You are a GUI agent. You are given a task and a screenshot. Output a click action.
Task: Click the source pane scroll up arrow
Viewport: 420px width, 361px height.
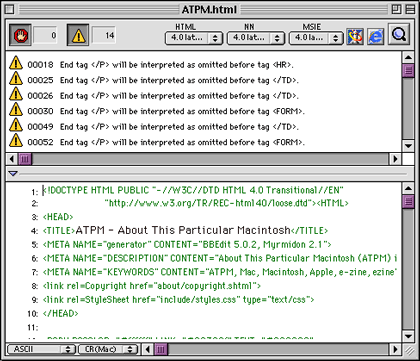pyautogui.click(x=408, y=188)
